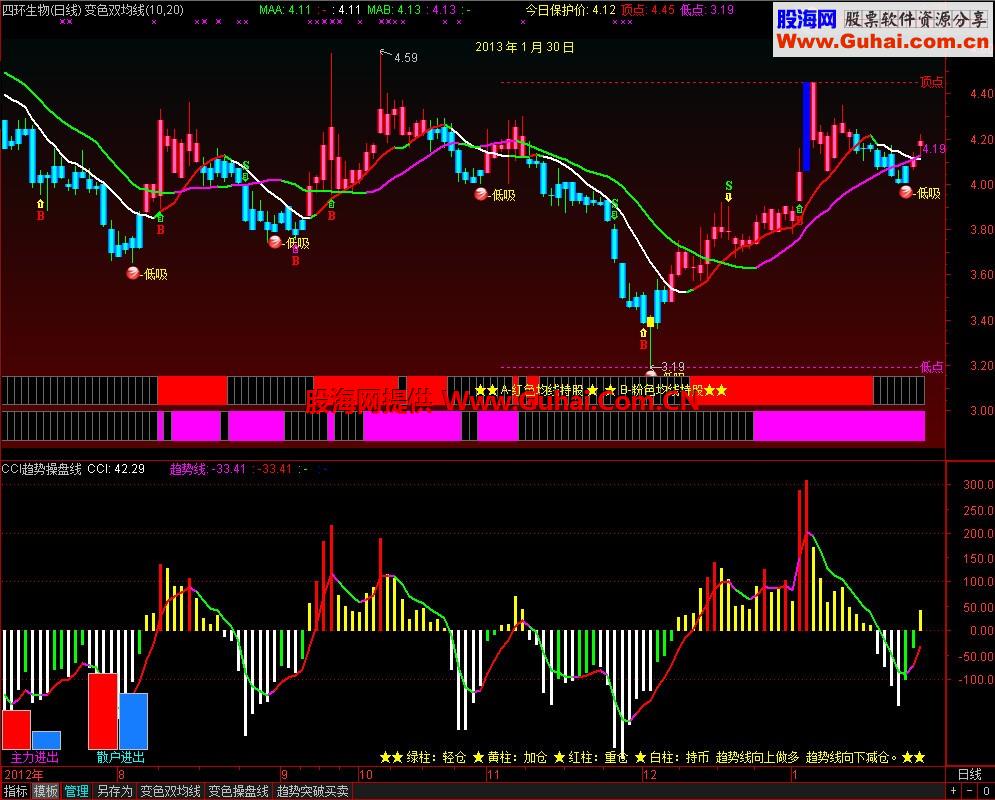Click the blue 散户进出 legend bar
The width and height of the screenshot is (995, 800).
click(x=133, y=721)
